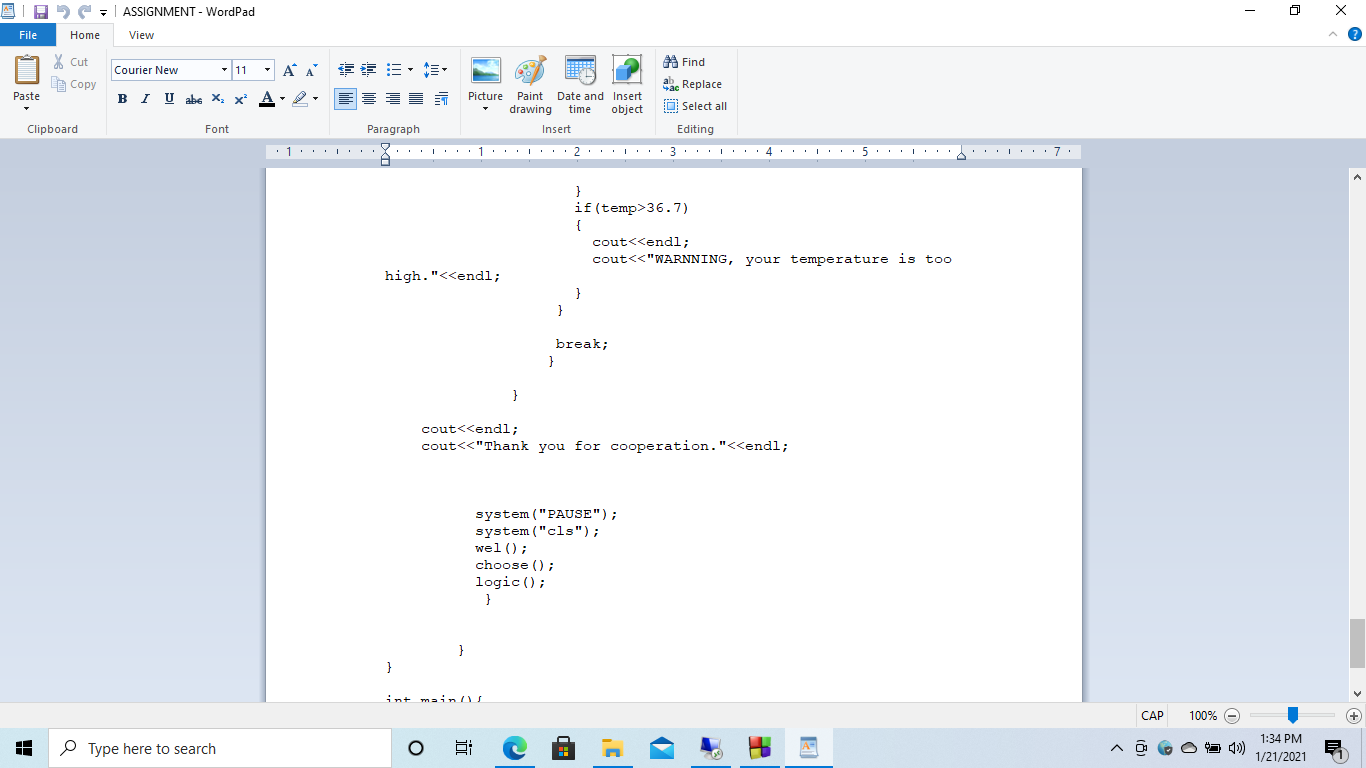Toggle superscript formatting

coord(241,99)
